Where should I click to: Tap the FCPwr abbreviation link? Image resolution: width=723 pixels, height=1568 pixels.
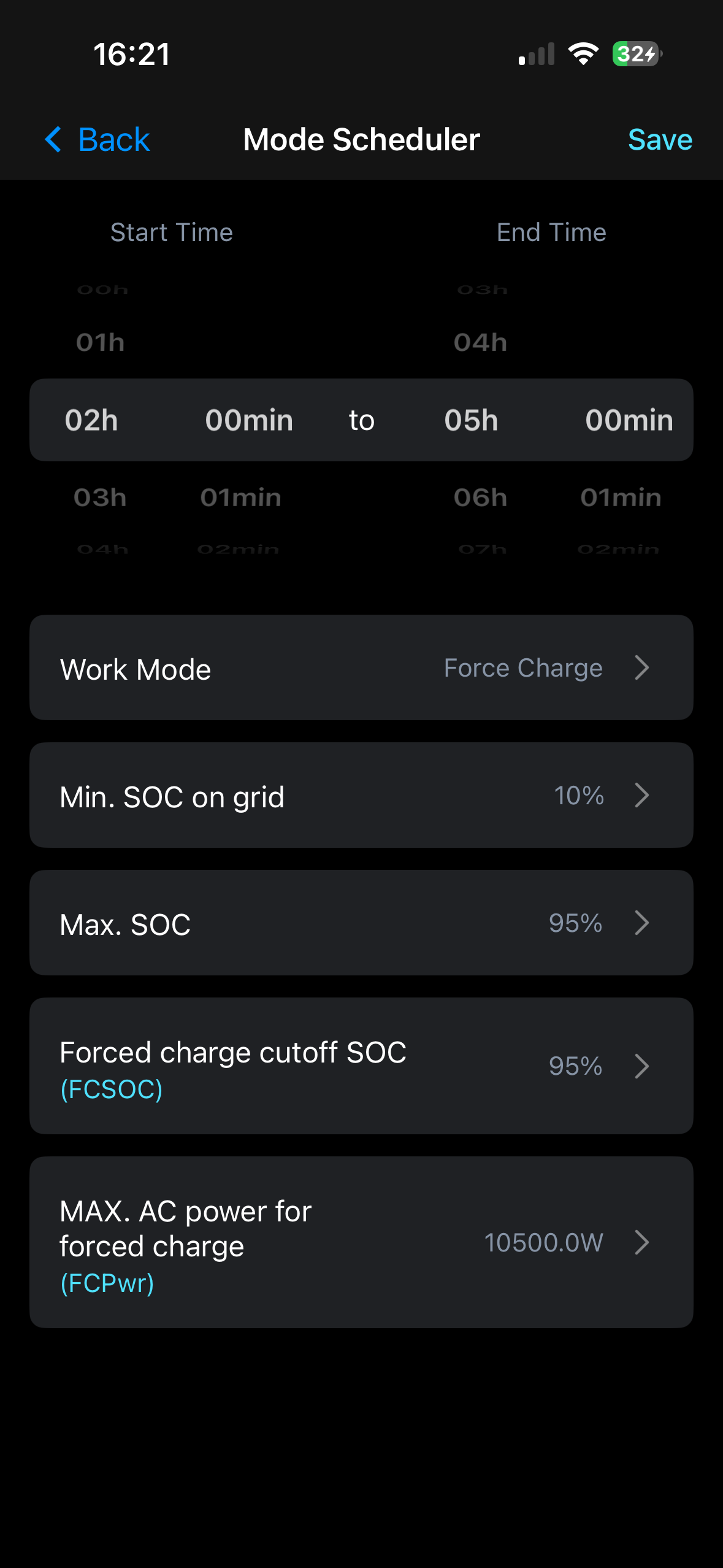click(107, 1283)
